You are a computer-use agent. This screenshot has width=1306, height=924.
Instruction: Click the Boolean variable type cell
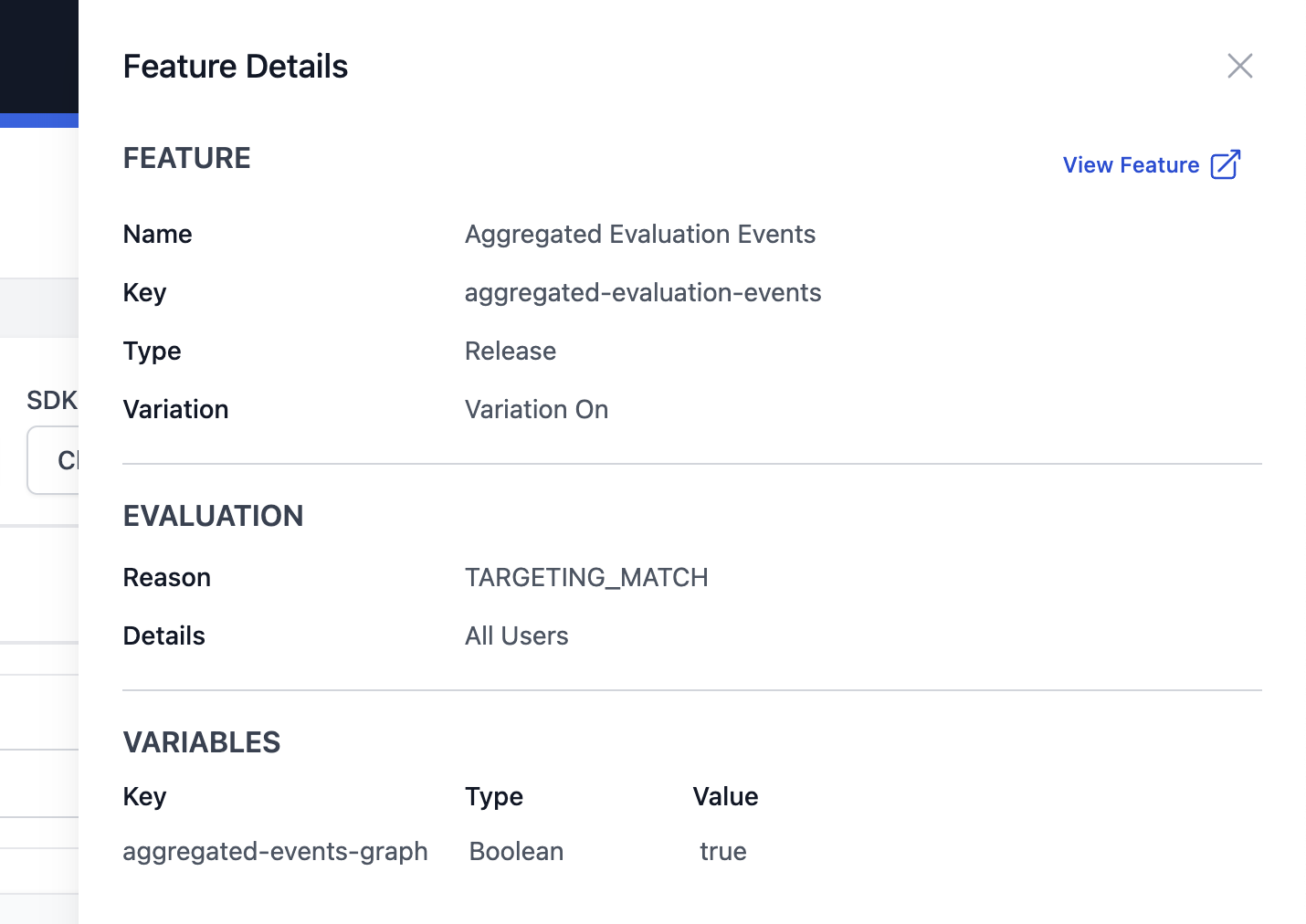pyautogui.click(x=516, y=852)
